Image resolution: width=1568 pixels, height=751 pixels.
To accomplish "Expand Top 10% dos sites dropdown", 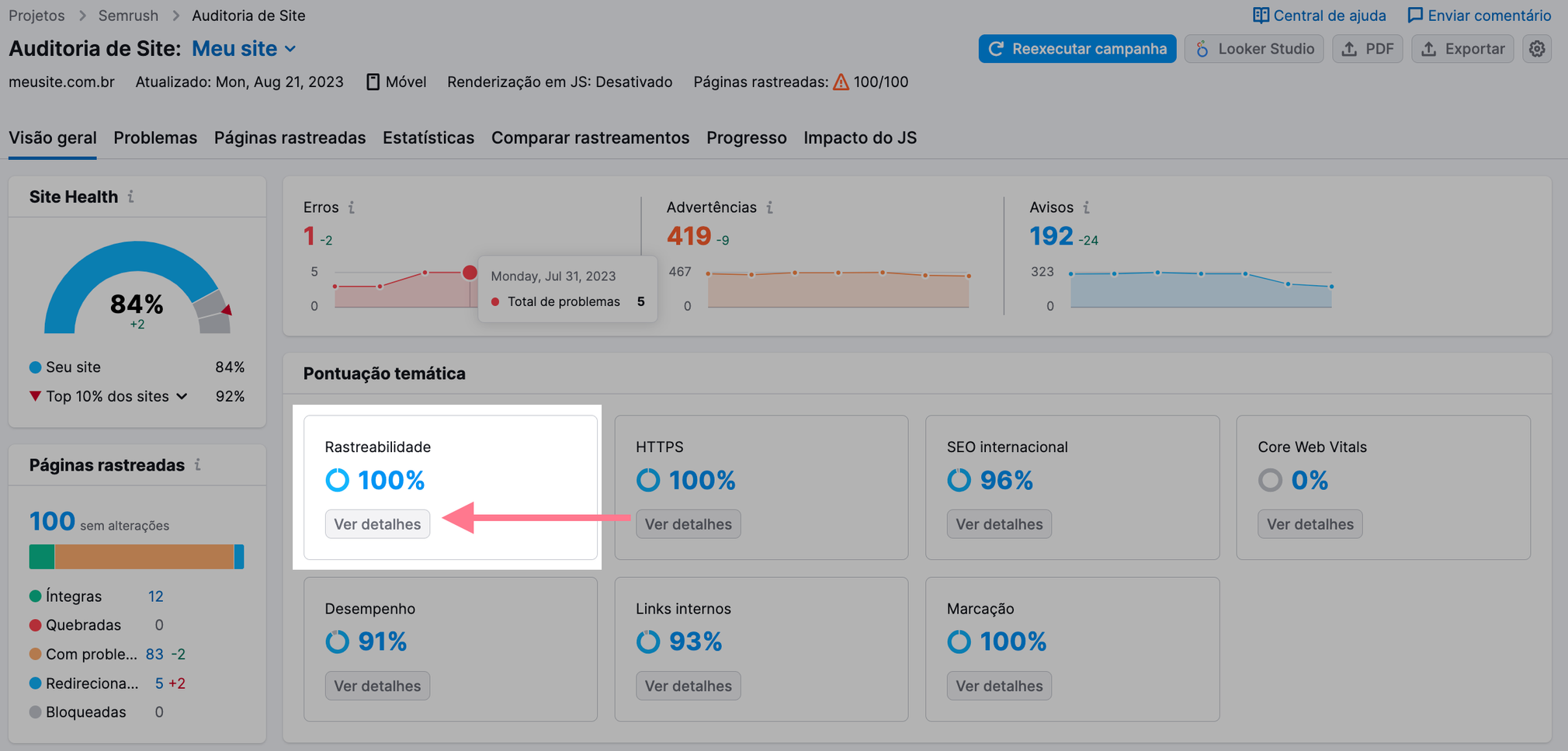I will 182,396.
